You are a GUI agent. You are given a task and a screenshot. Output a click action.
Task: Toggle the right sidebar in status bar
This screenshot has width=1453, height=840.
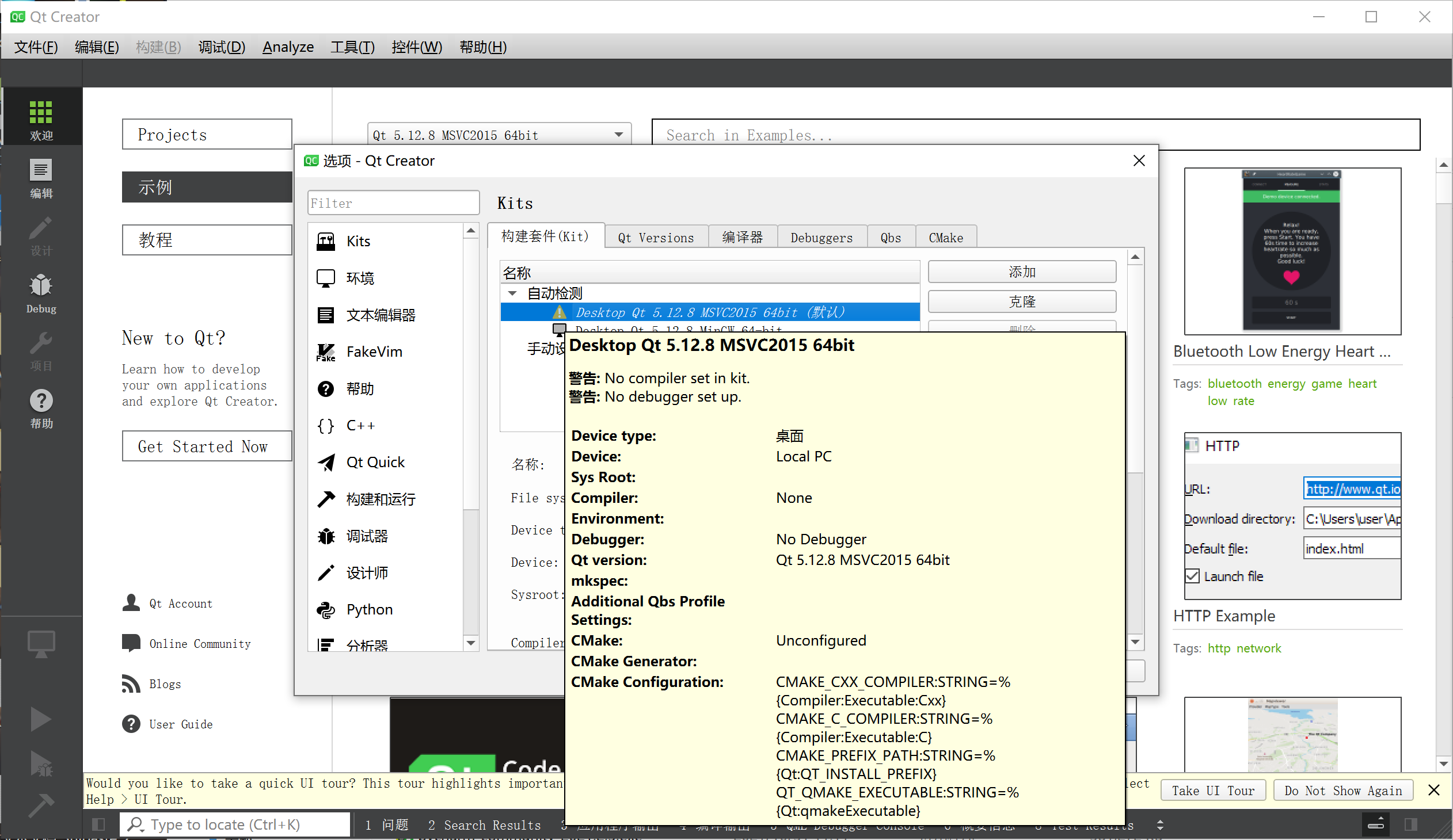point(1411,824)
